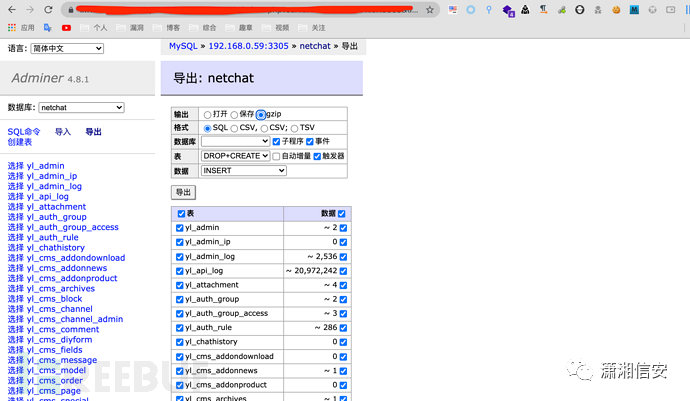Toggle the select-all 表 header checkbox
The image size is (690, 401).
click(181, 213)
